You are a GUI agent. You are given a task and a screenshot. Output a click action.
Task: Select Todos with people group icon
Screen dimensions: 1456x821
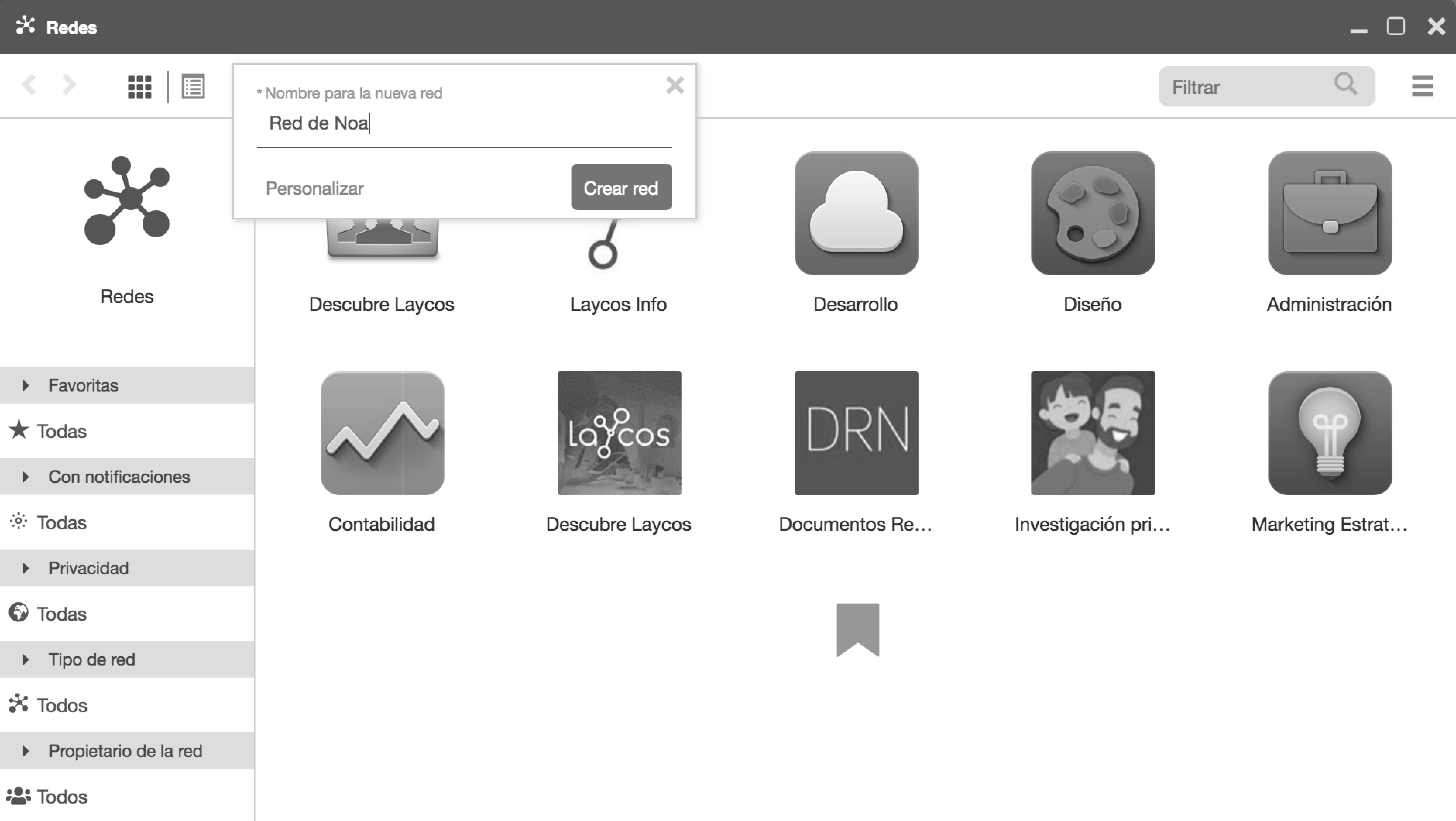[x=127, y=797]
